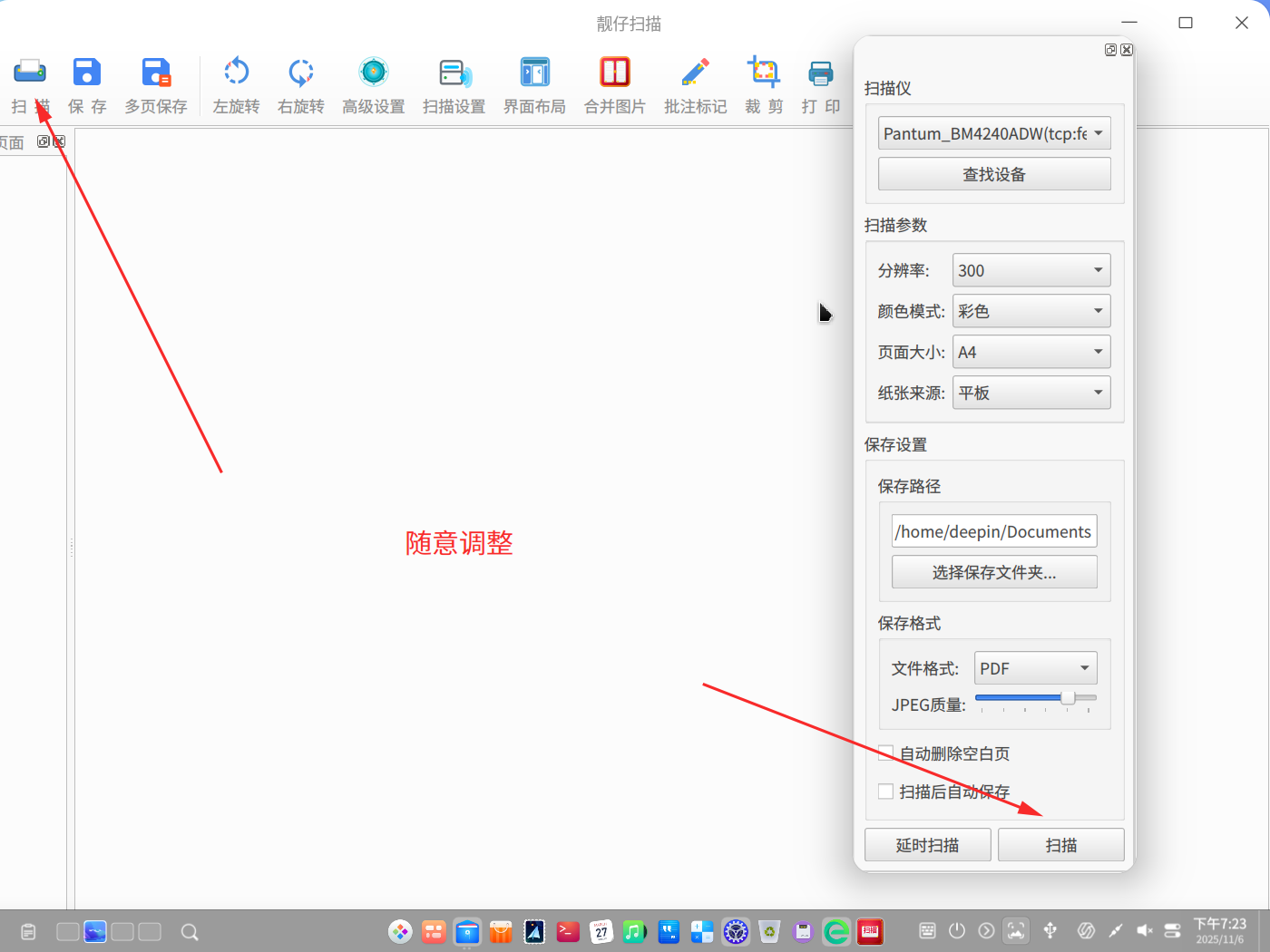Click the delayed scan (延时扫描) button
Image resolution: width=1270 pixels, height=952 pixels.
pos(927,845)
